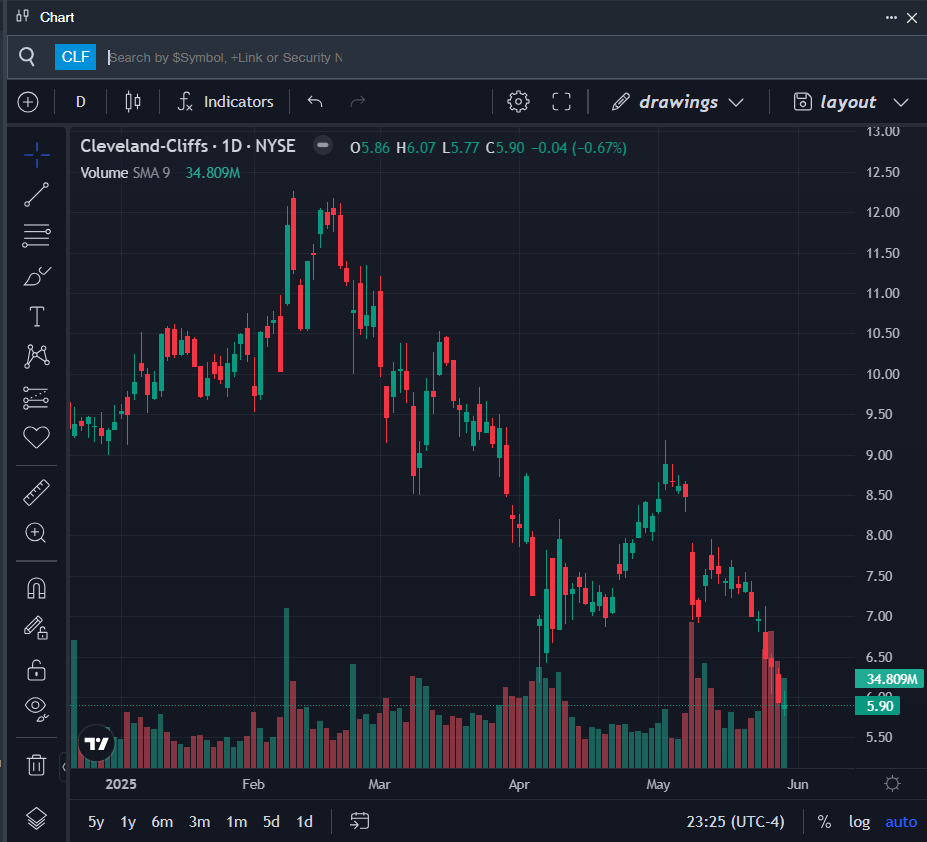This screenshot has width=927, height=842.
Task: Collapse the drawing toolbar side arrow
Action: [63, 767]
